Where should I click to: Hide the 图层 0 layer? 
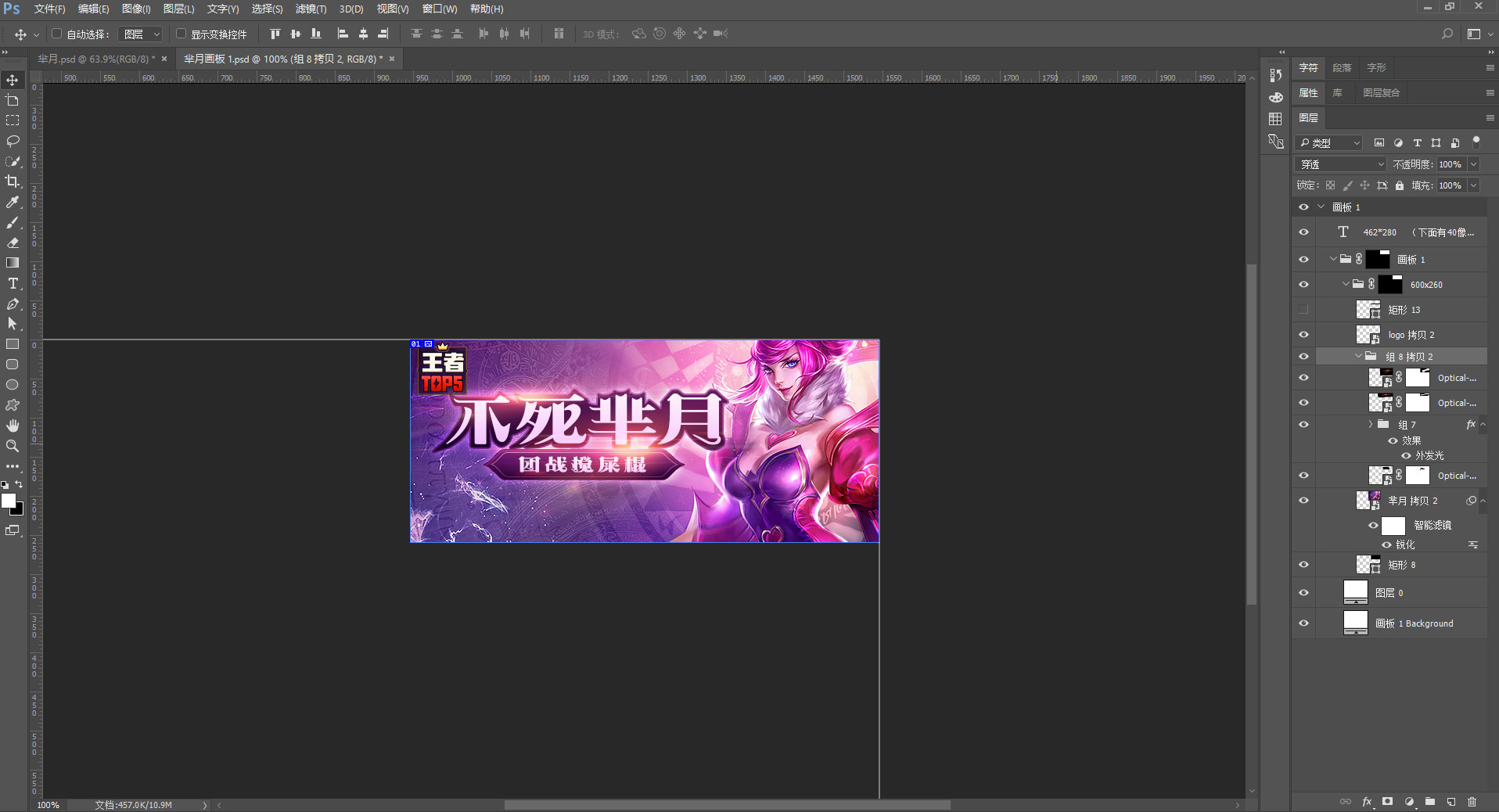[x=1303, y=593]
